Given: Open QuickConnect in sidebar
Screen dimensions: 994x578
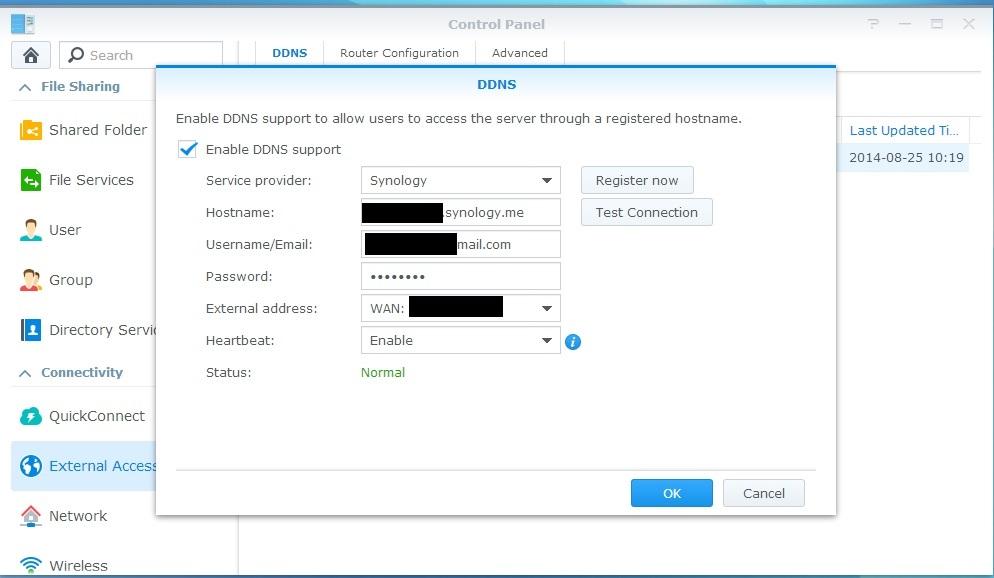Looking at the screenshot, I should coord(84,416).
